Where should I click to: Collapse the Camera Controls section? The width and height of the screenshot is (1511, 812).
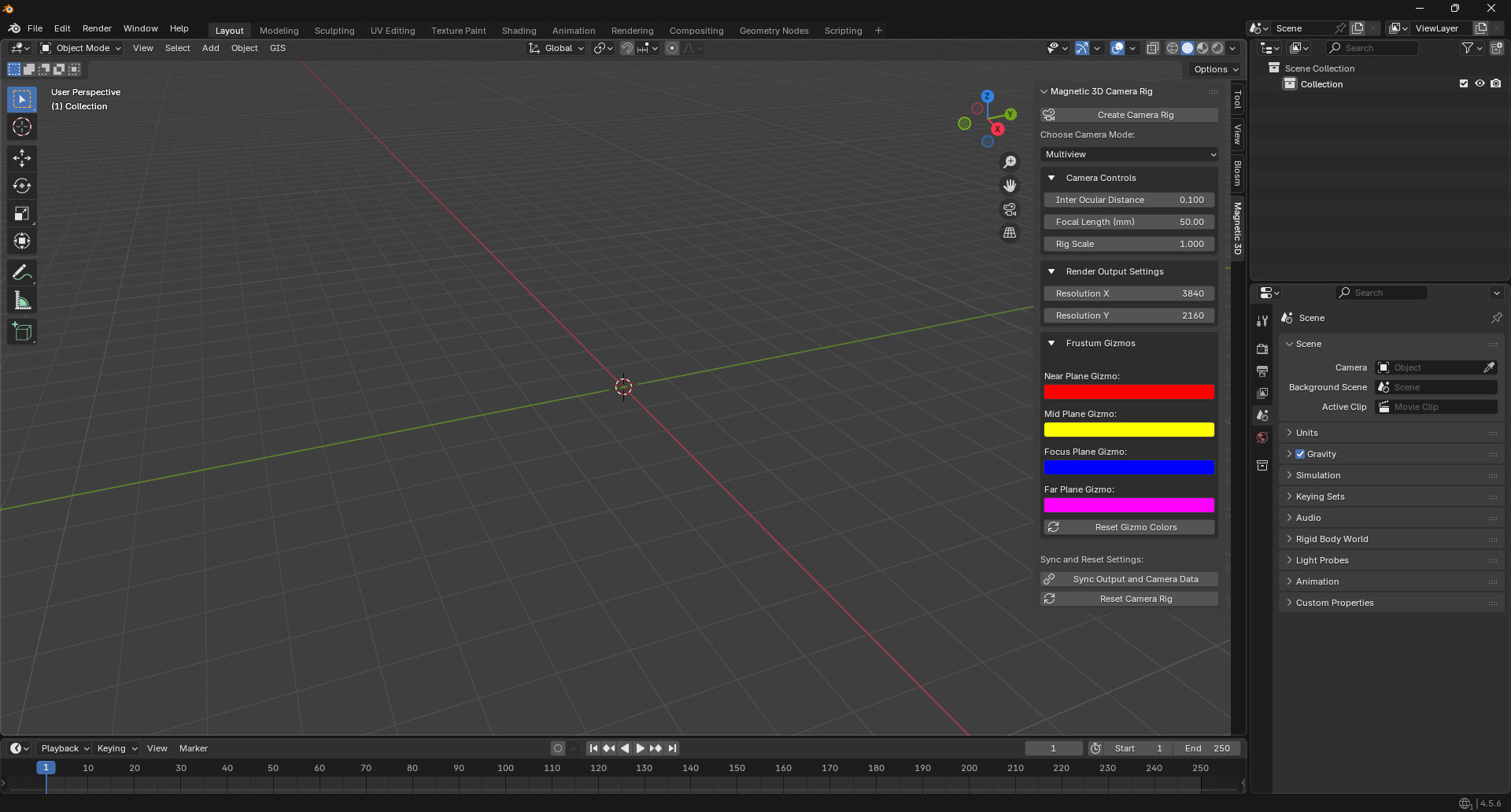click(x=1051, y=178)
